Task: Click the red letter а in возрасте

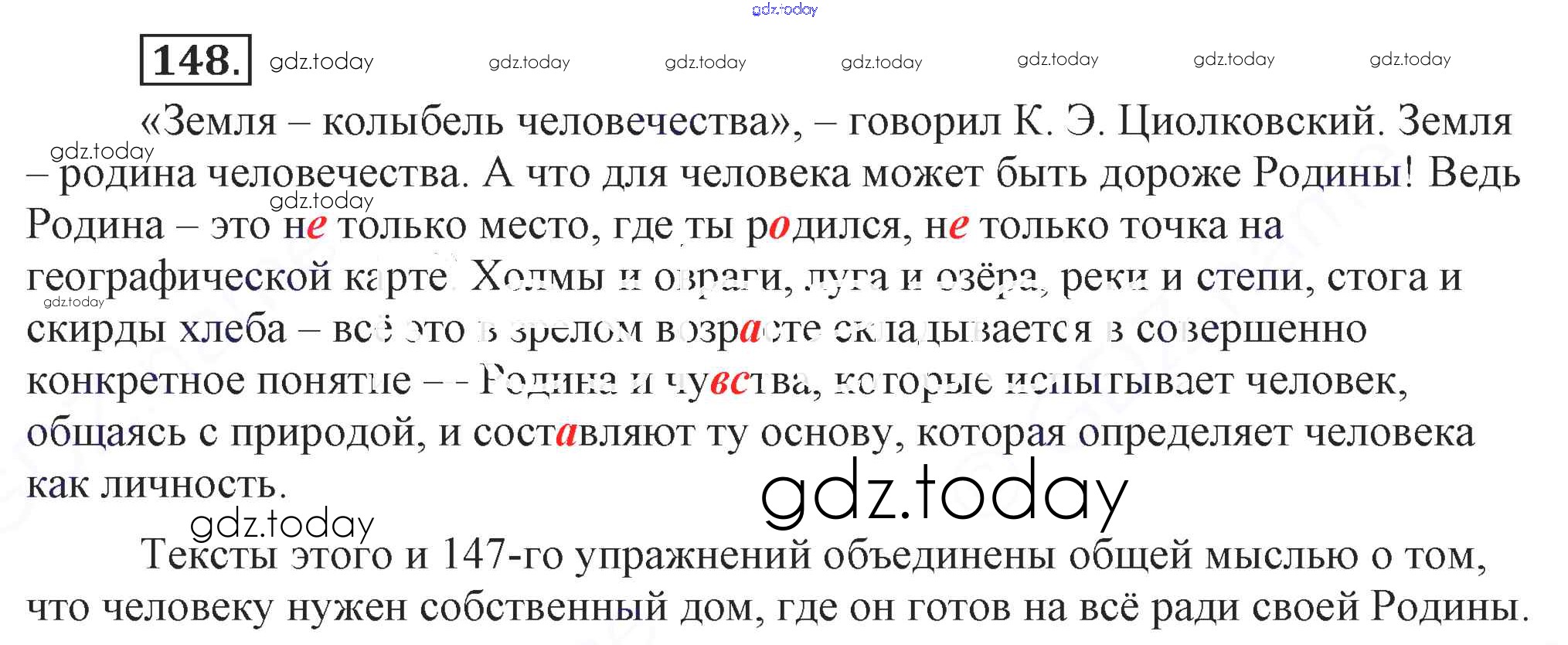Action: pos(750,330)
